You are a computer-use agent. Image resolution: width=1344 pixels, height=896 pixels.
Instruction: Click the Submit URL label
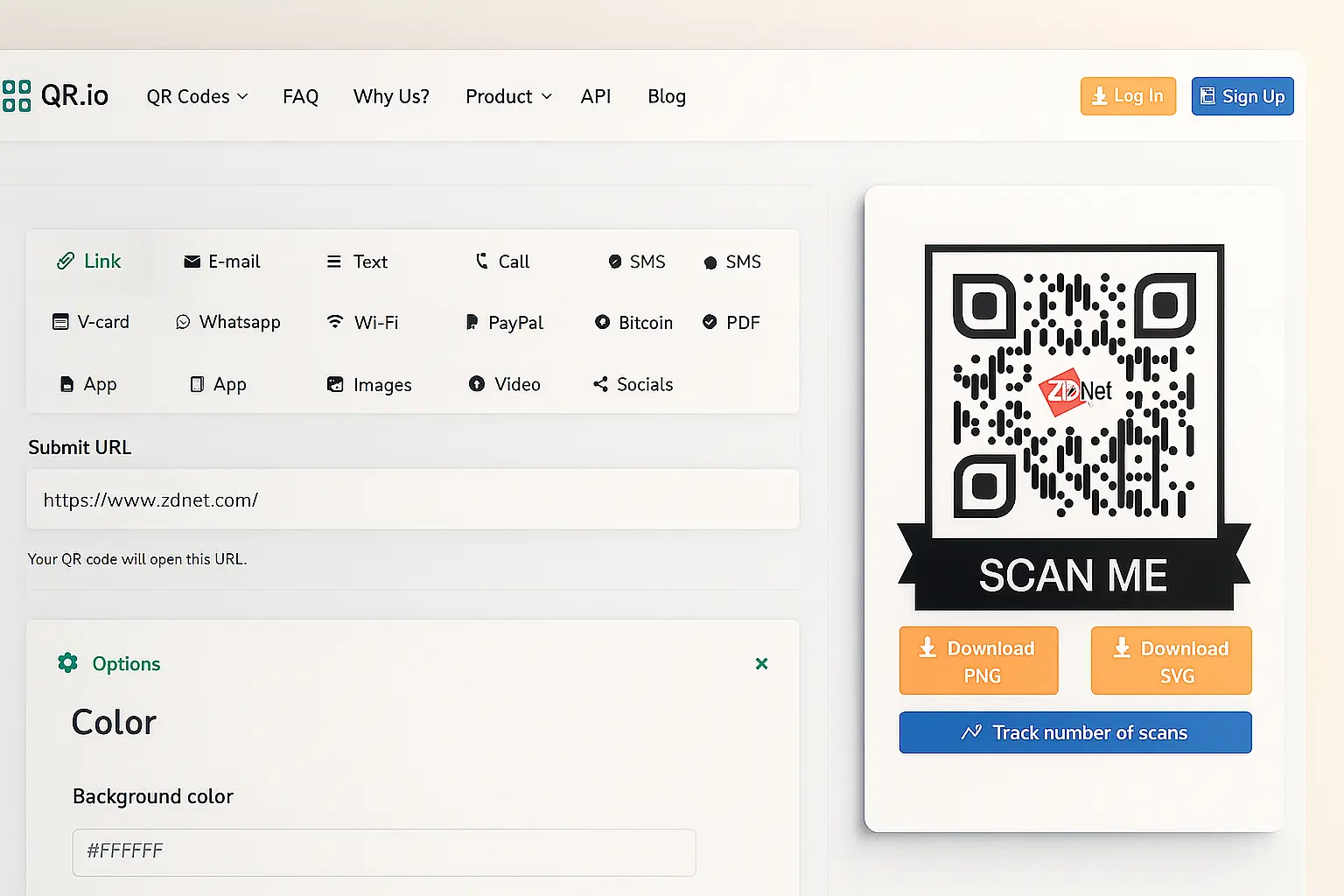(x=80, y=447)
